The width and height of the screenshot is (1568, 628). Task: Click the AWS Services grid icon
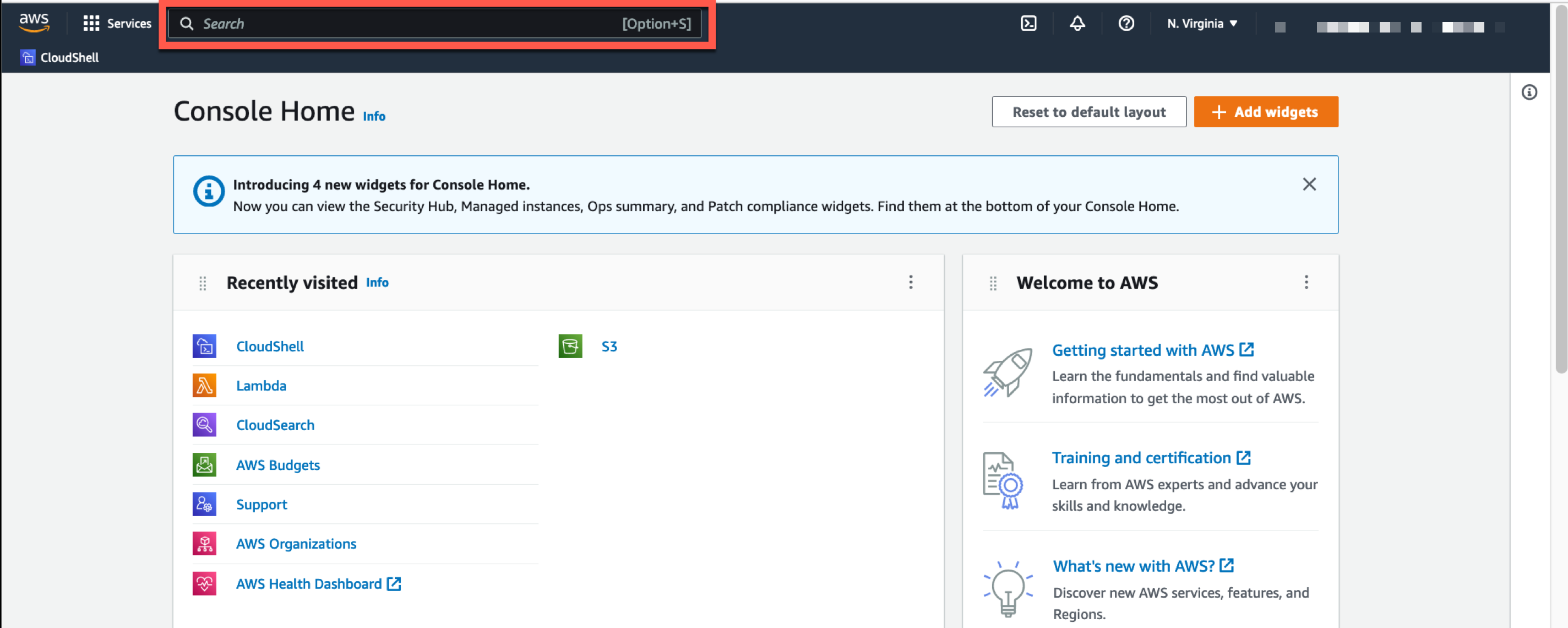click(91, 23)
